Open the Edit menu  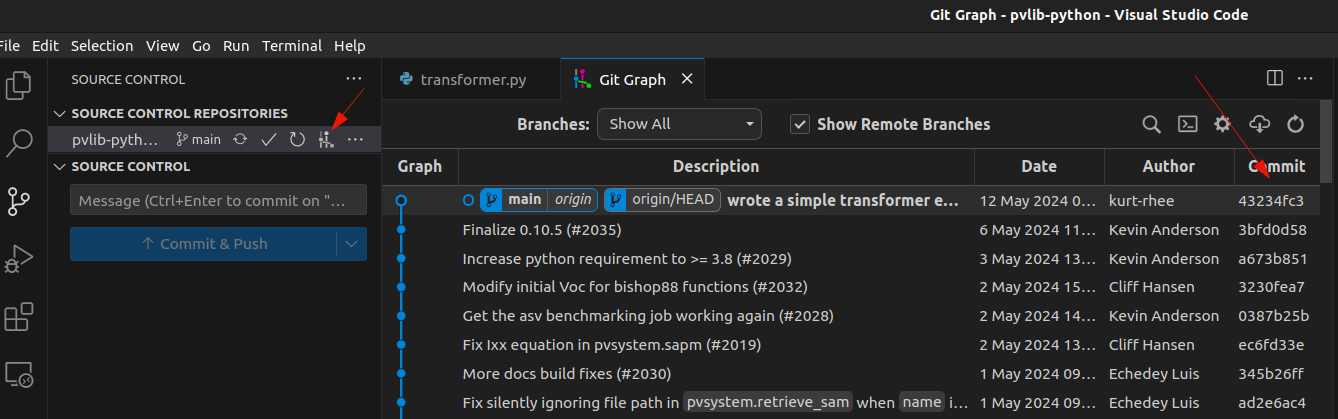(45, 46)
